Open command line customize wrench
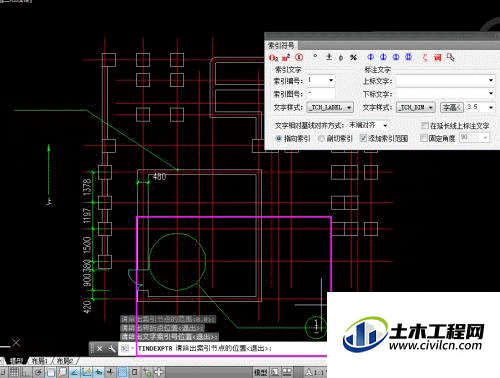Screen dimensions: 500x378 click(x=112, y=349)
